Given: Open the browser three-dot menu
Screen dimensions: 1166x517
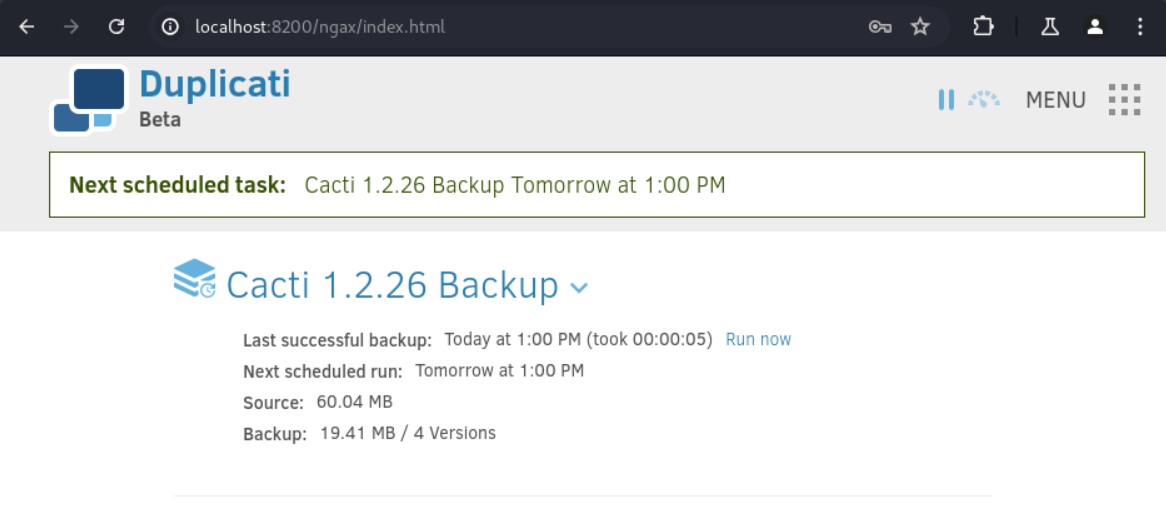Looking at the screenshot, I should click(x=1140, y=27).
